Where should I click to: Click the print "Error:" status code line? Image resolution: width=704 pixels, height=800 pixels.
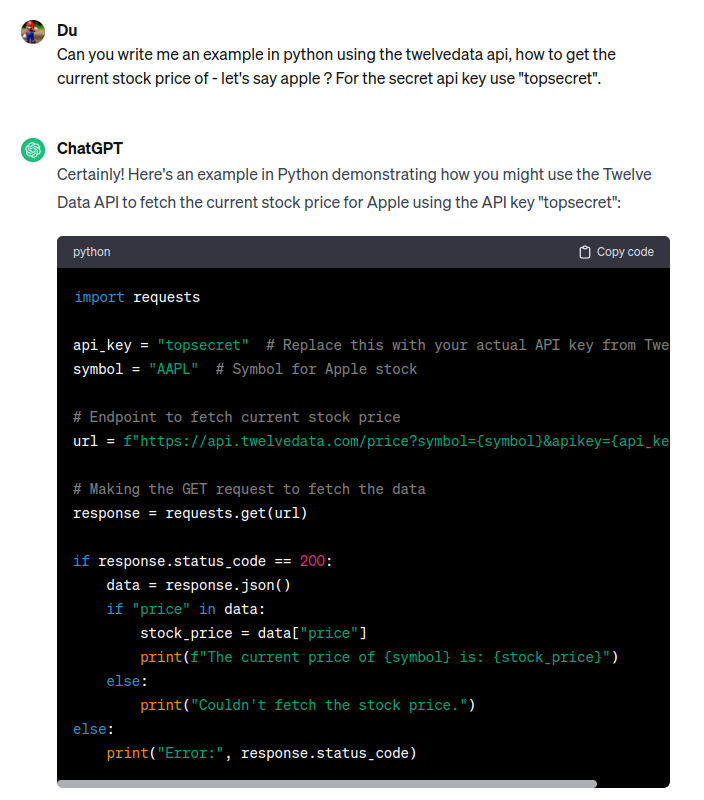click(x=262, y=753)
